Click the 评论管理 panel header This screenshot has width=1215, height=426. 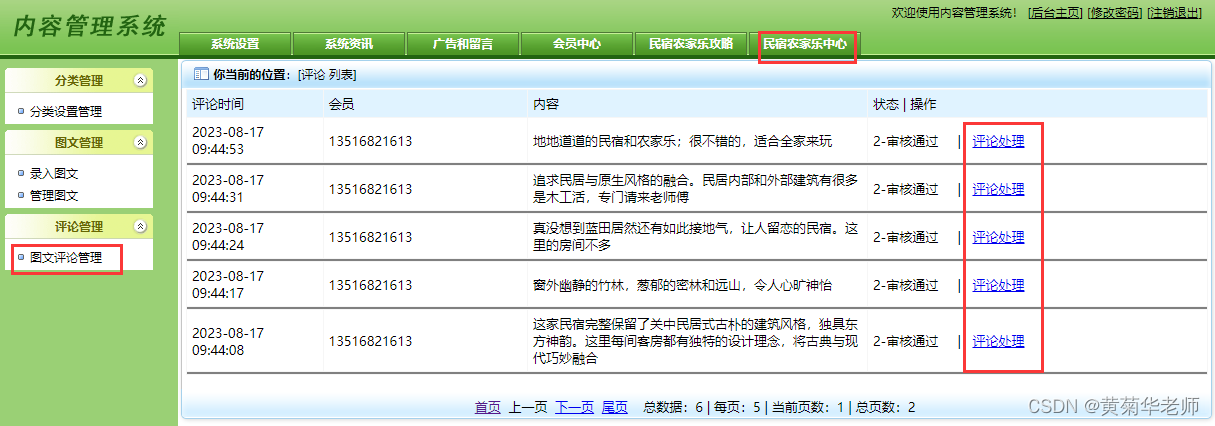(x=79, y=227)
